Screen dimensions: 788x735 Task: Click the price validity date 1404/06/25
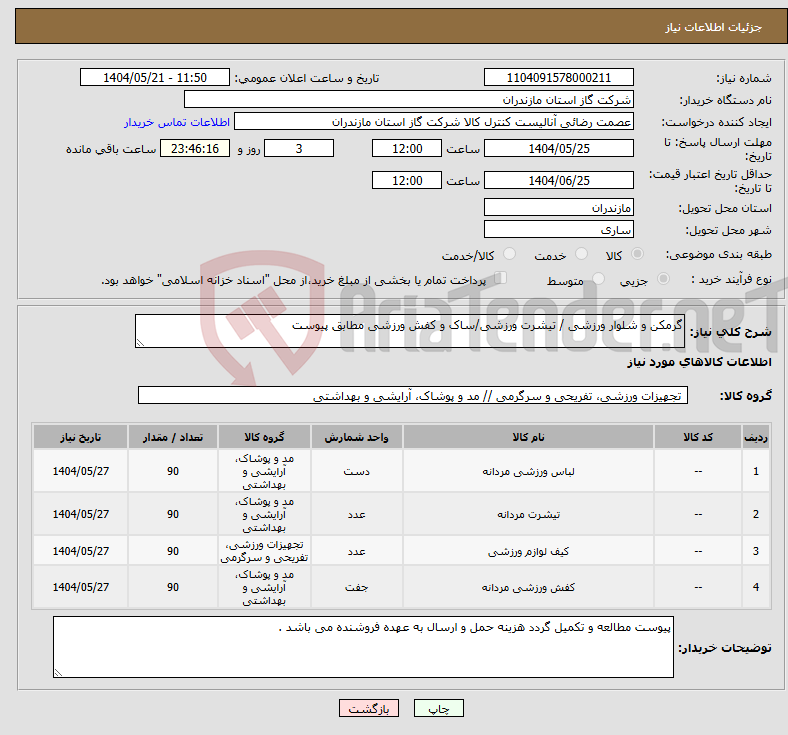(558, 180)
